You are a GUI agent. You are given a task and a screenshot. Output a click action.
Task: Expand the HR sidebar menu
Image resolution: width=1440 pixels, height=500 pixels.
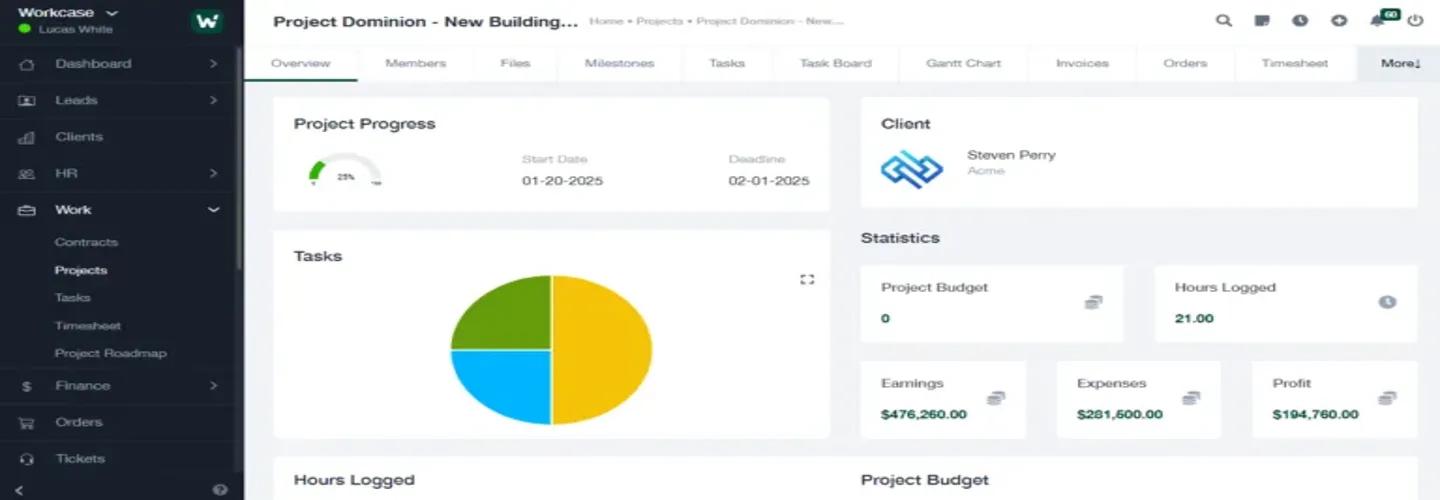(212, 174)
